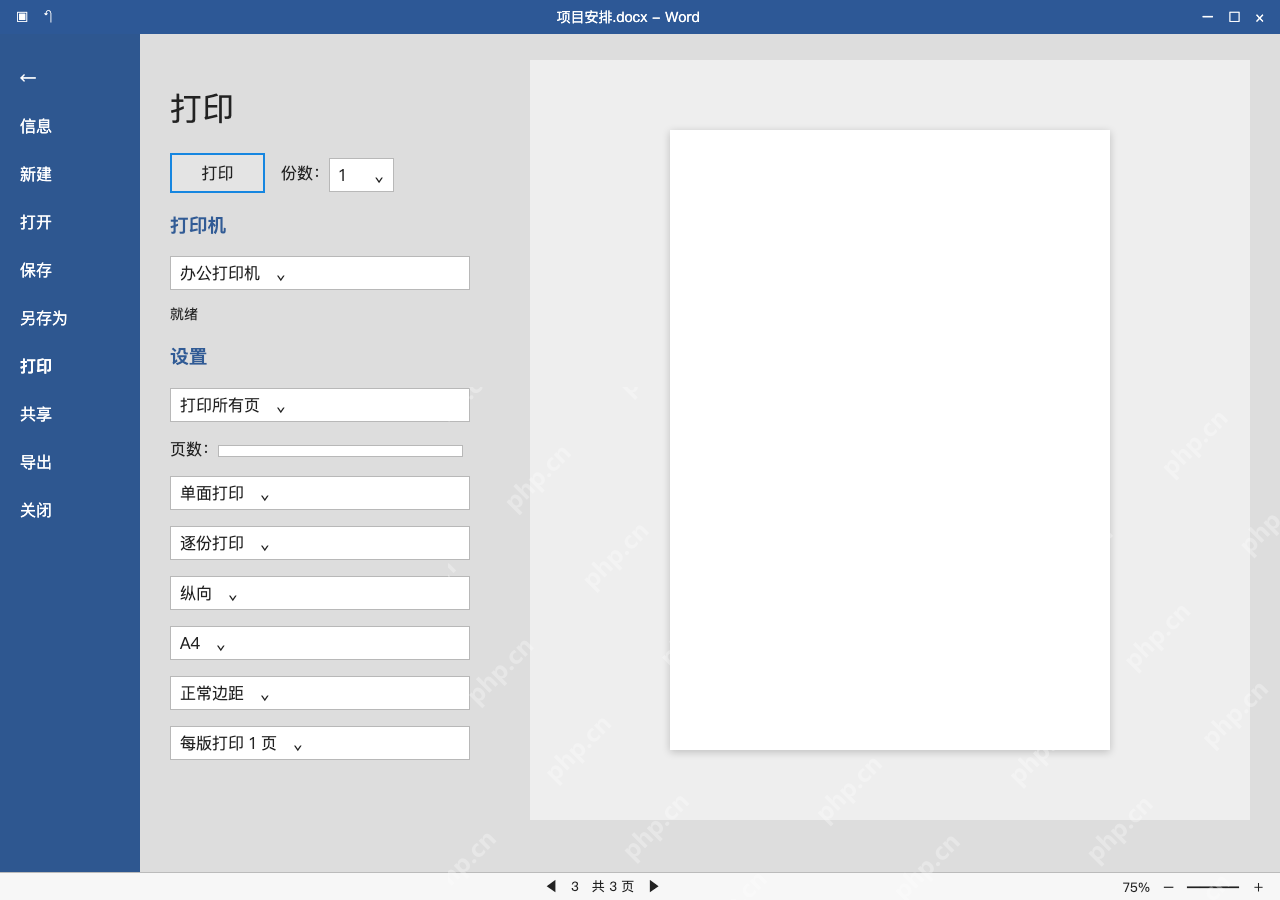Open the 信息 sidebar item

[36, 126]
